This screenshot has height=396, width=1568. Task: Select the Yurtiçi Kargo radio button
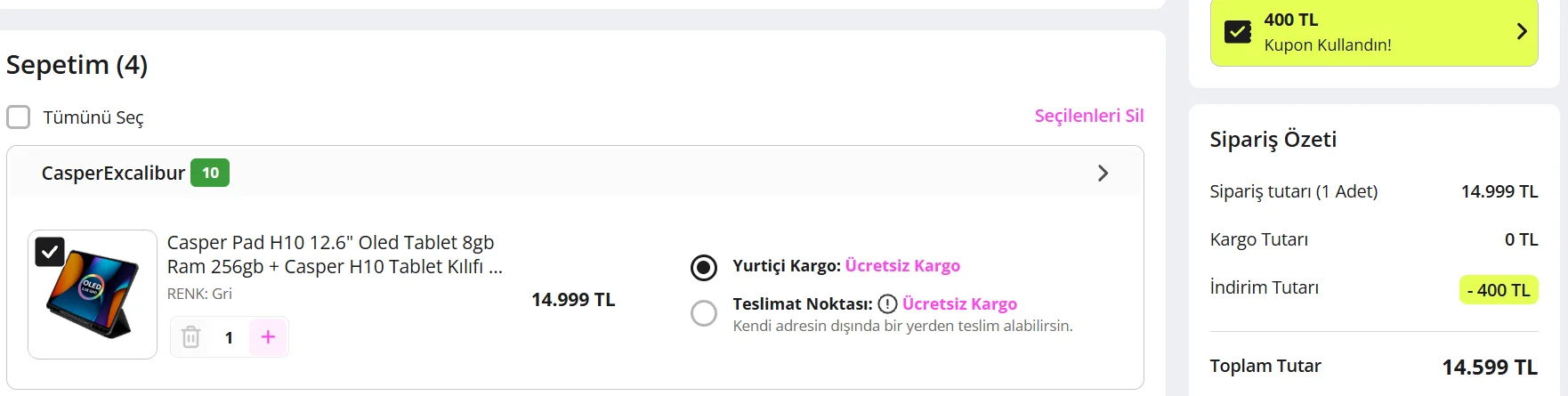click(x=704, y=266)
